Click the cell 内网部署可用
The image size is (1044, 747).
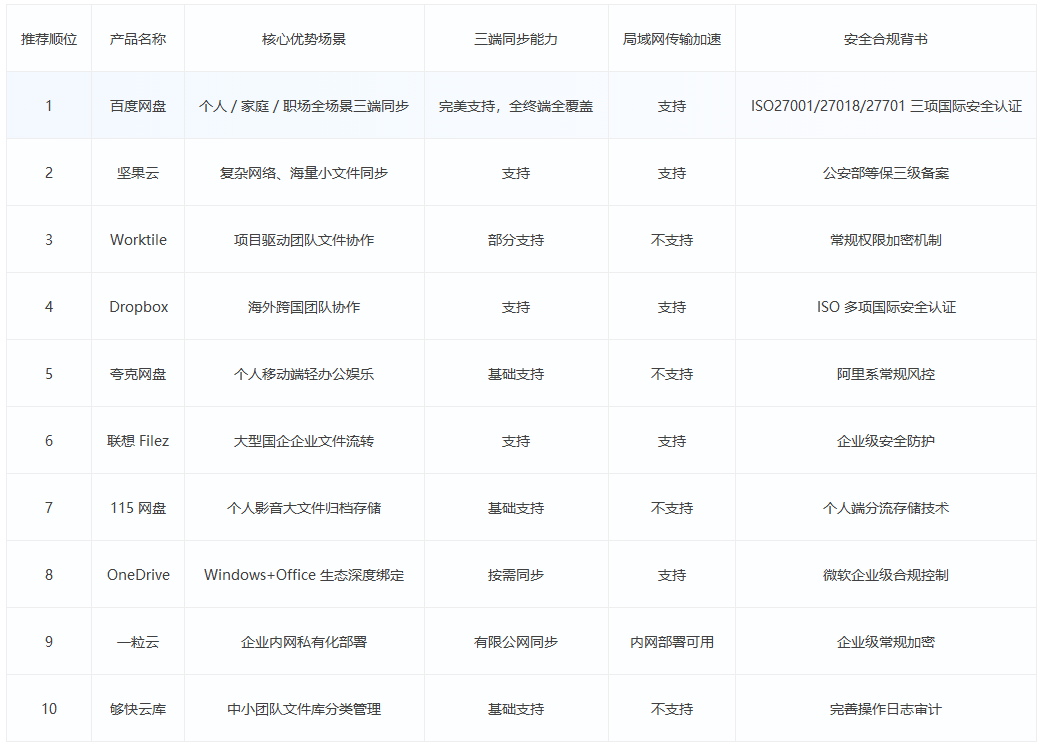point(672,642)
